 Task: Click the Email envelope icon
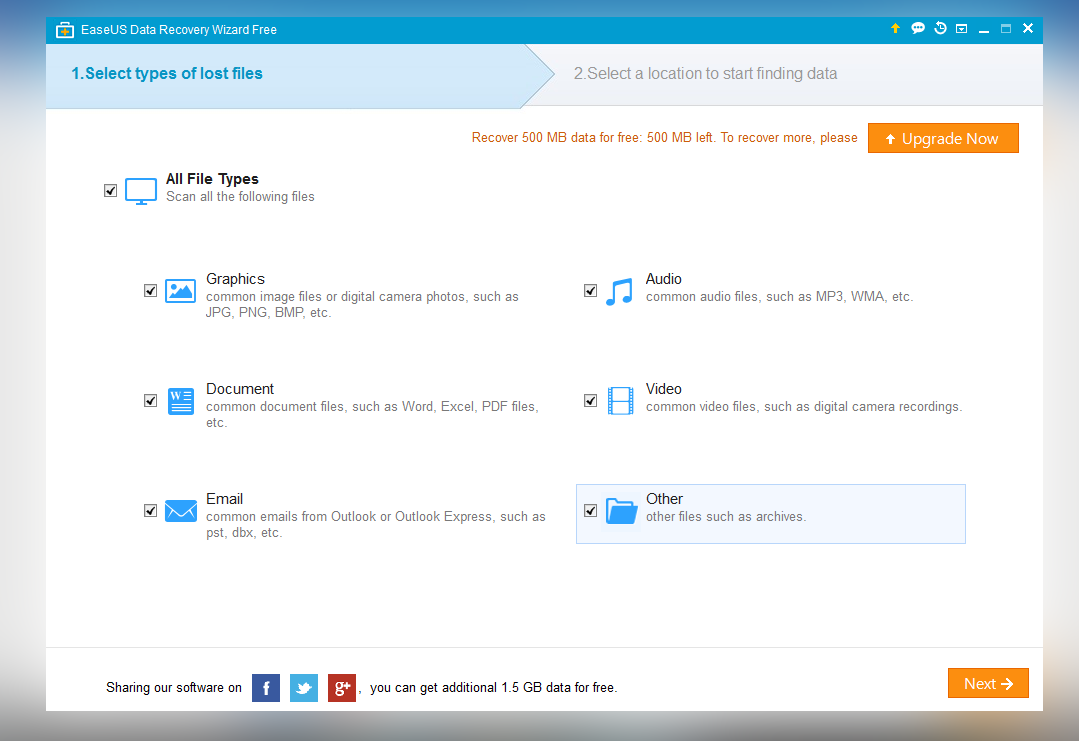click(180, 511)
